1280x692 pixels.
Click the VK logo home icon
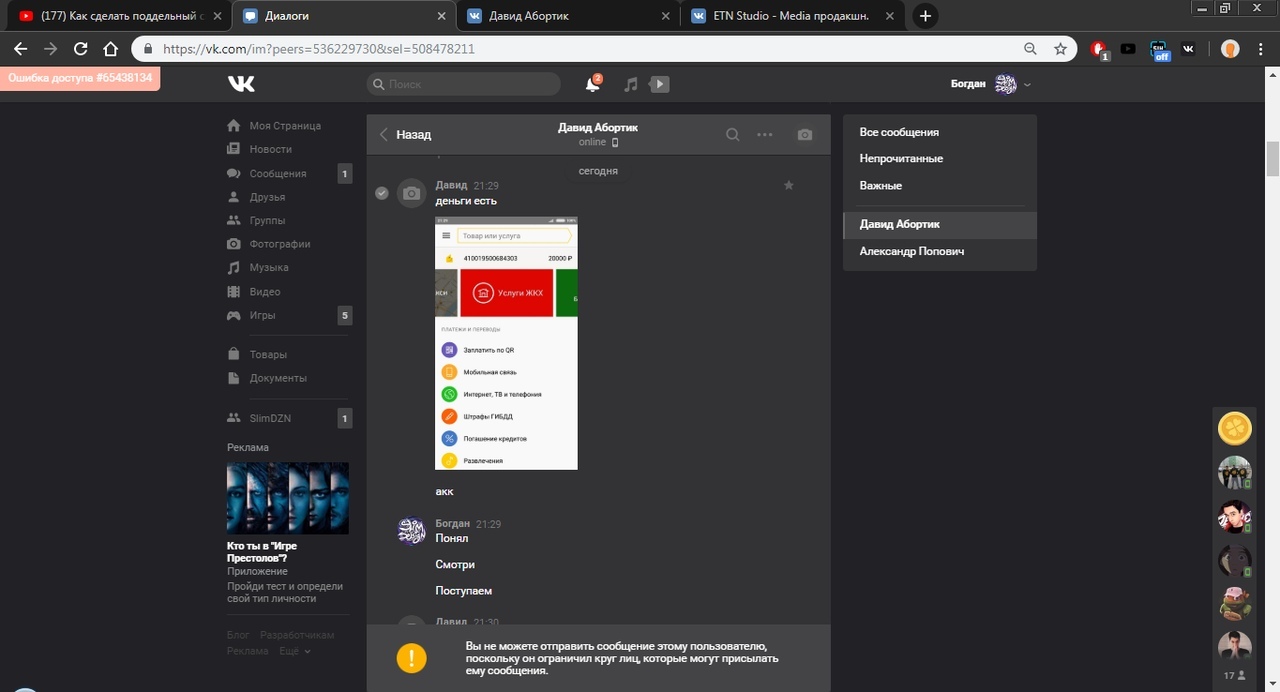(241, 84)
